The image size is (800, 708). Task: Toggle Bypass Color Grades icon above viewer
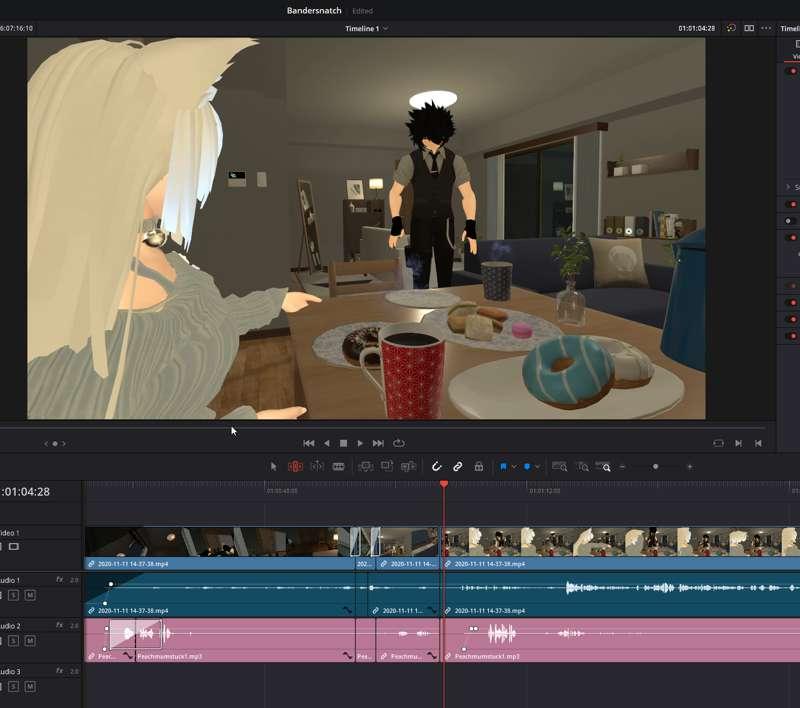731,28
